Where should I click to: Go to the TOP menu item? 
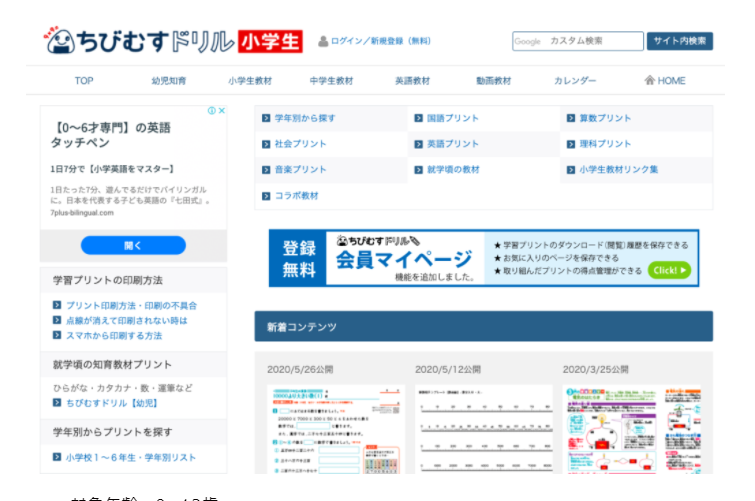(84, 81)
